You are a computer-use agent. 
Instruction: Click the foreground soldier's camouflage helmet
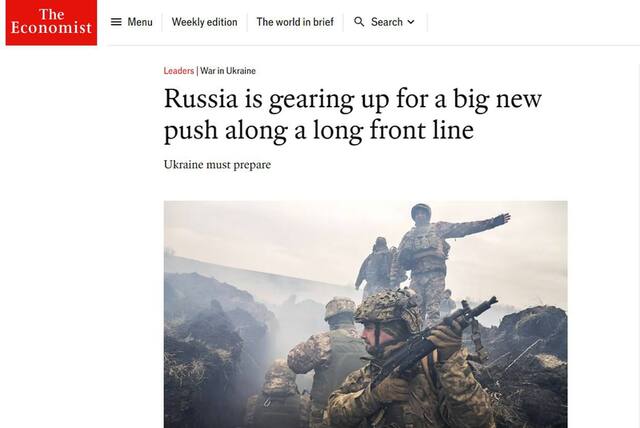(387, 306)
